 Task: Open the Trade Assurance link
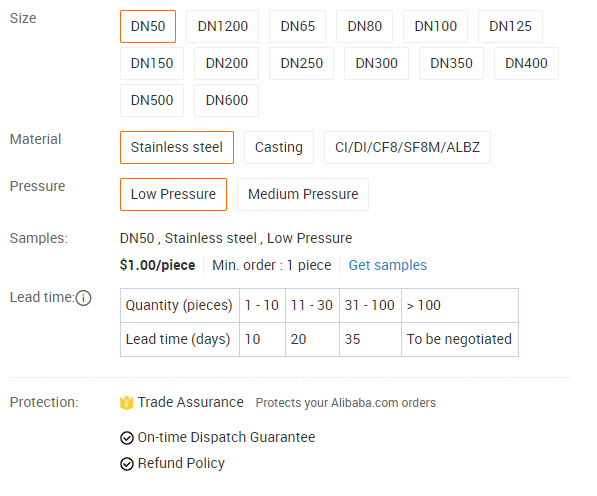190,402
